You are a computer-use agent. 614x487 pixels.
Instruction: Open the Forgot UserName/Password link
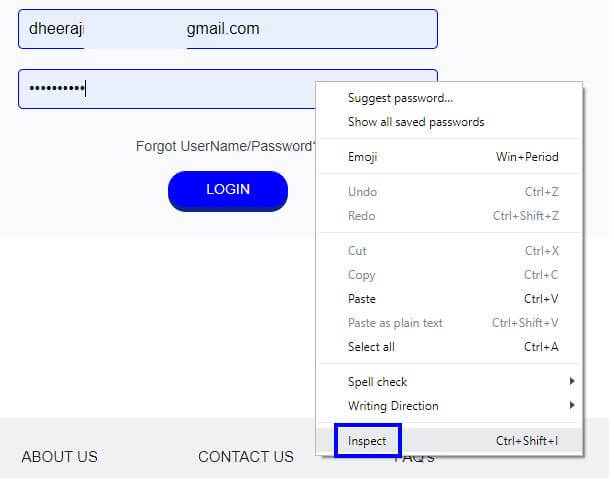click(x=226, y=146)
